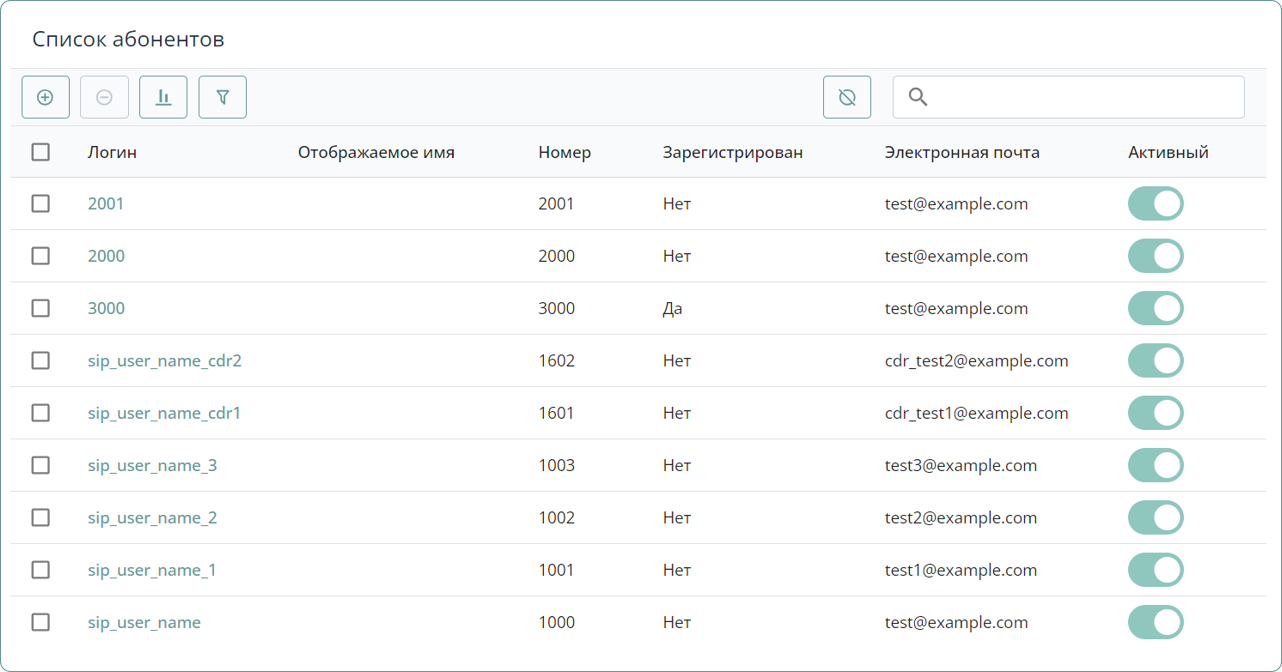Open subscriber 2001 via its login link
The height and width of the screenshot is (672, 1282).
pos(106,203)
